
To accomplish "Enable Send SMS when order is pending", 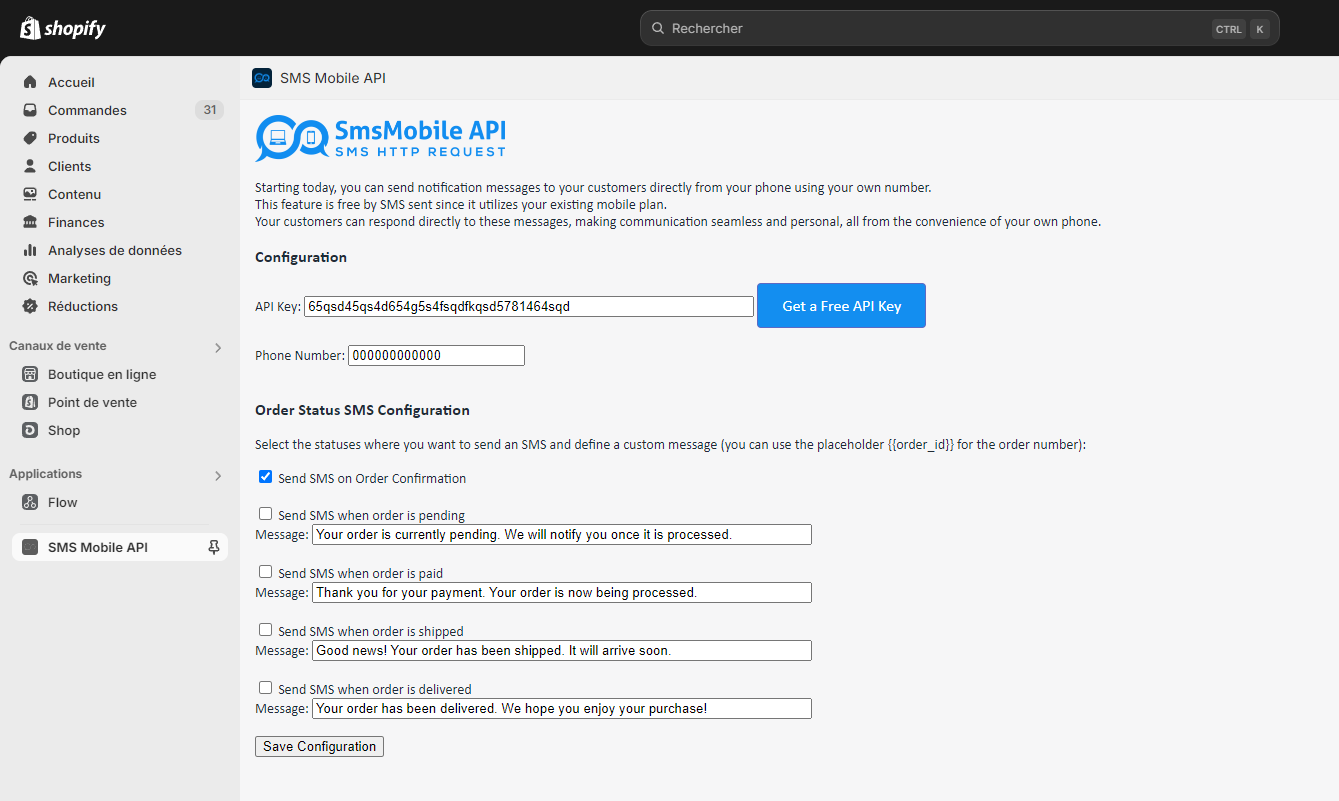I will (265, 514).
